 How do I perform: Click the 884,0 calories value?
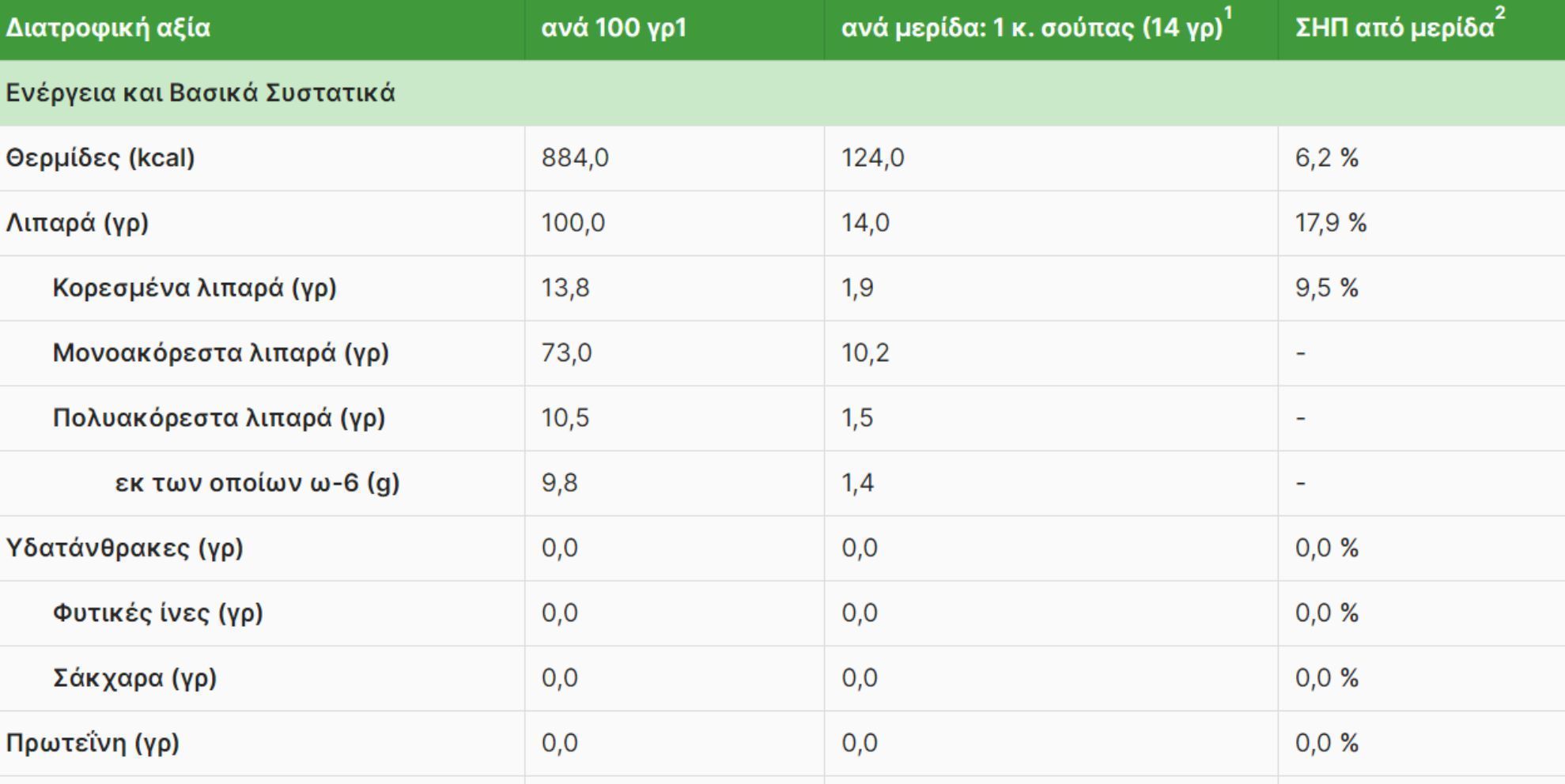(575, 158)
